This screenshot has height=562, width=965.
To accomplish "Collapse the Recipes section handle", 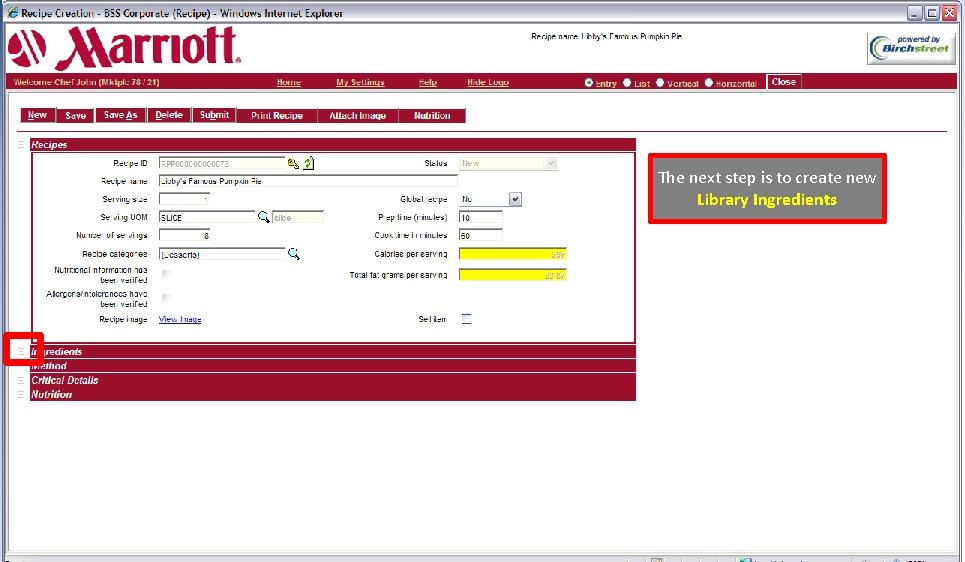I will tap(21, 145).
